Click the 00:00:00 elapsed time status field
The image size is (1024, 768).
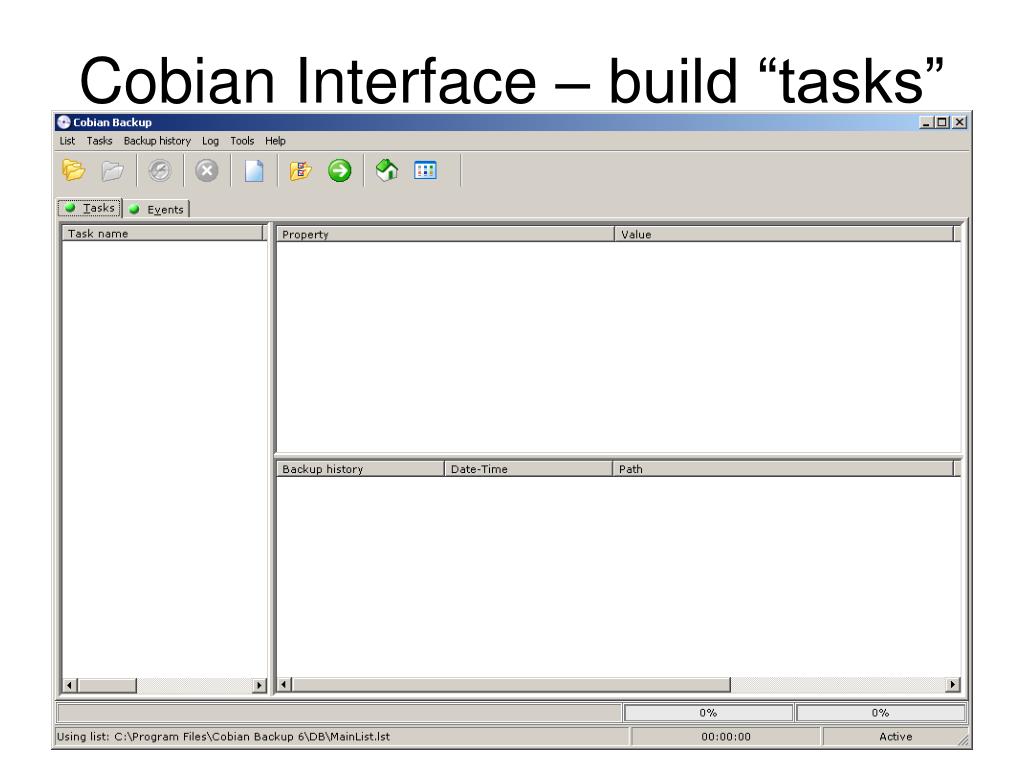tap(726, 736)
